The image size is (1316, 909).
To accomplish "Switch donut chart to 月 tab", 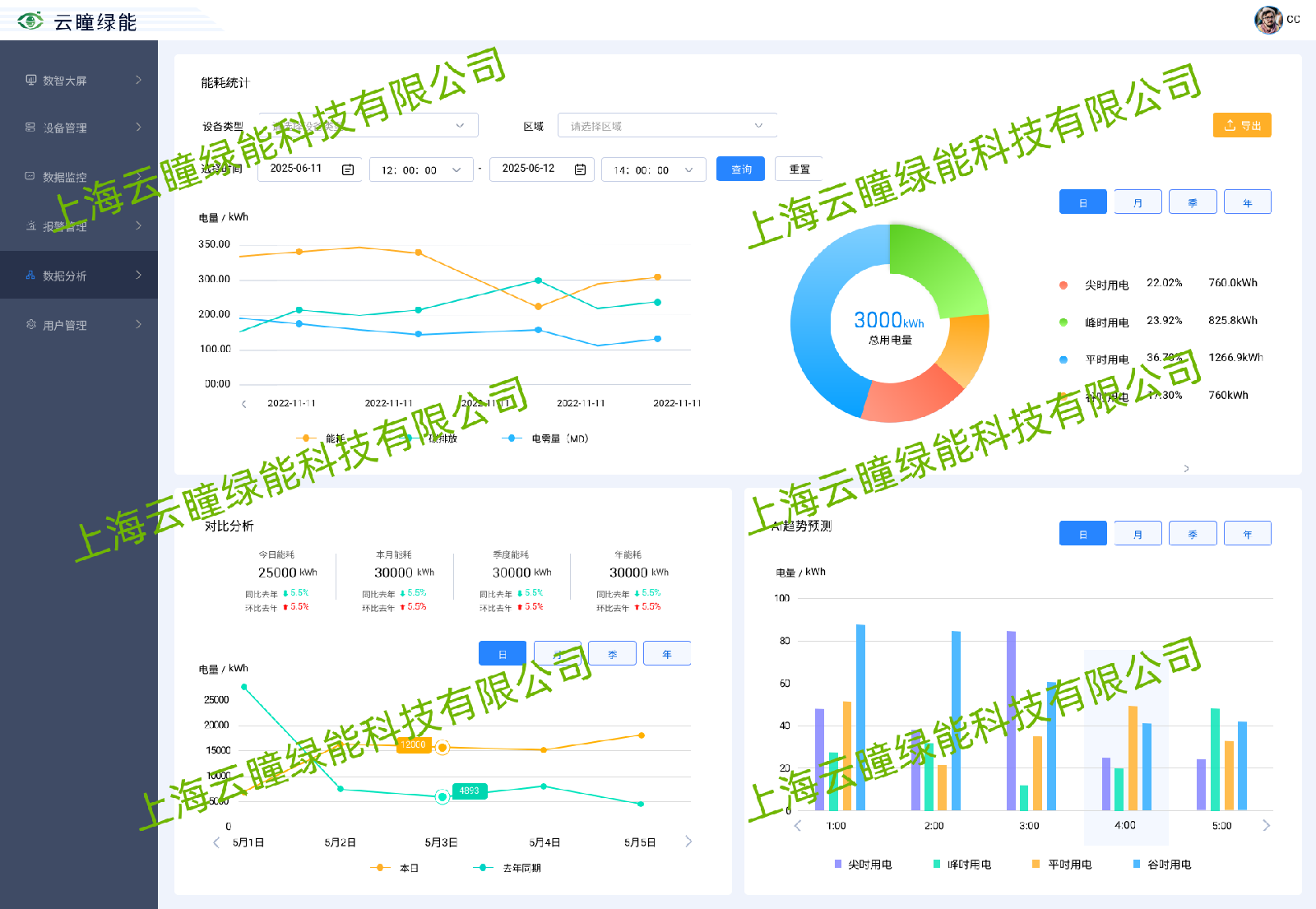I will pos(1138,202).
